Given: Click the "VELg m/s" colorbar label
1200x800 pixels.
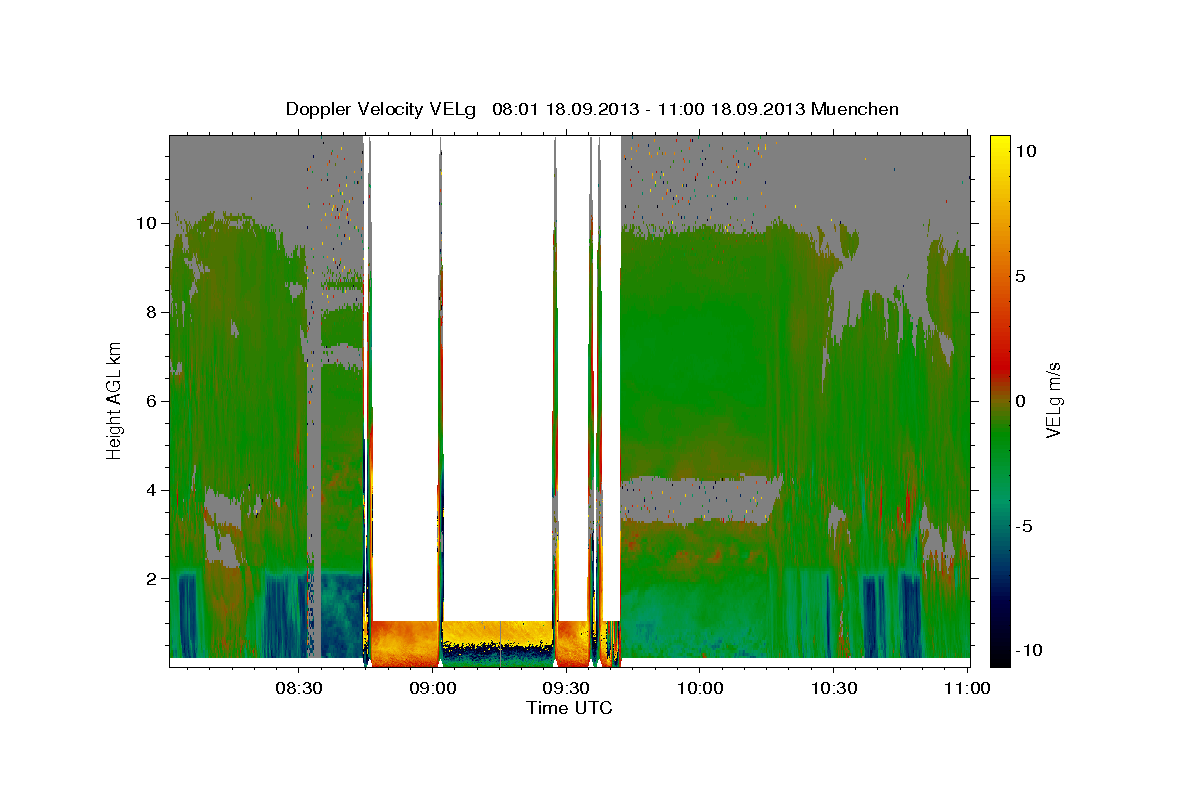Looking at the screenshot, I should pos(1053,399).
